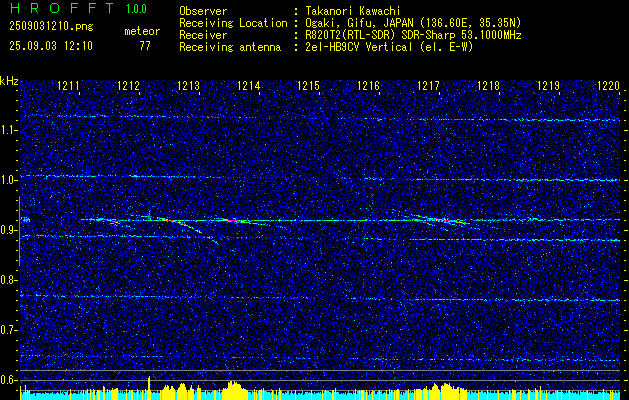Click time marker 1218
The width and height of the screenshot is (629, 400).
click(x=489, y=85)
